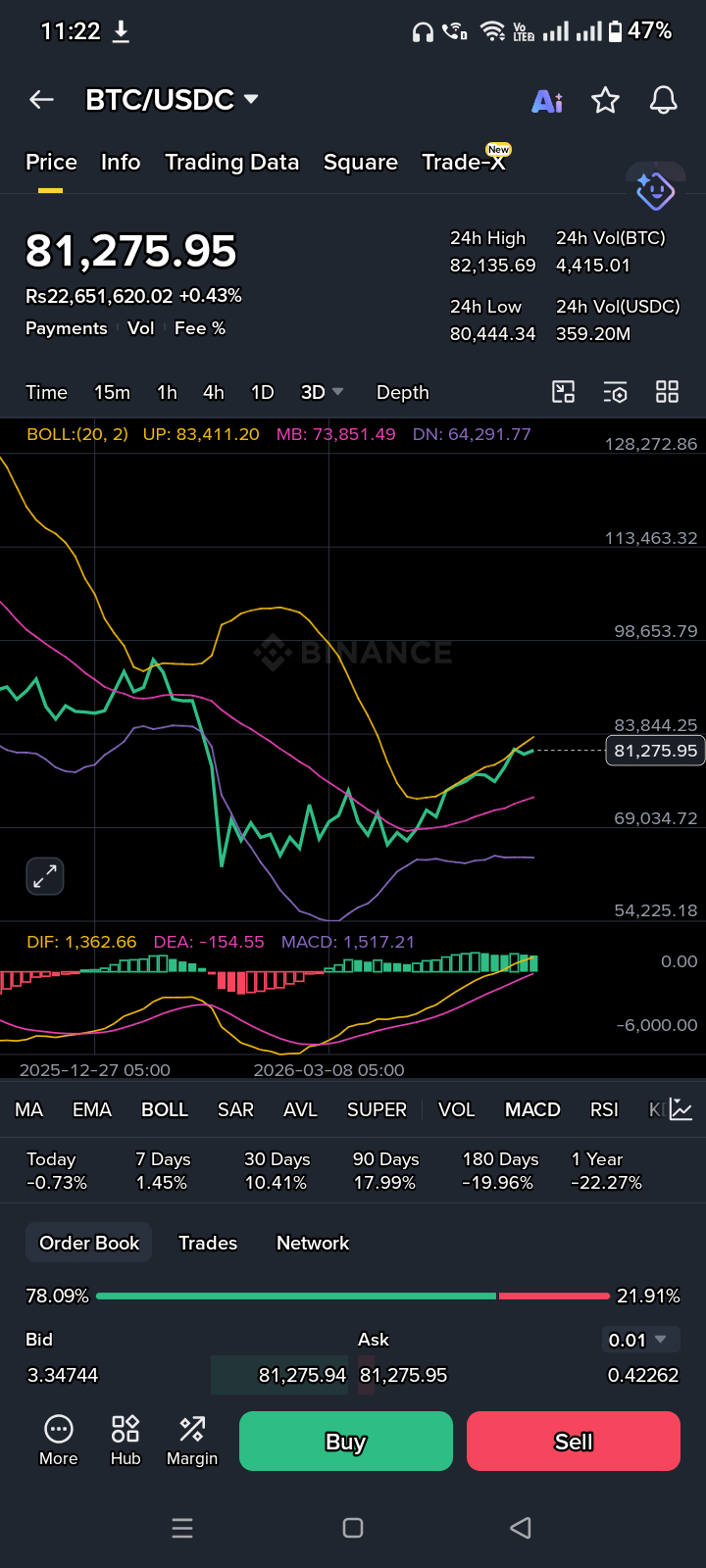Open the Square tab

361,163
